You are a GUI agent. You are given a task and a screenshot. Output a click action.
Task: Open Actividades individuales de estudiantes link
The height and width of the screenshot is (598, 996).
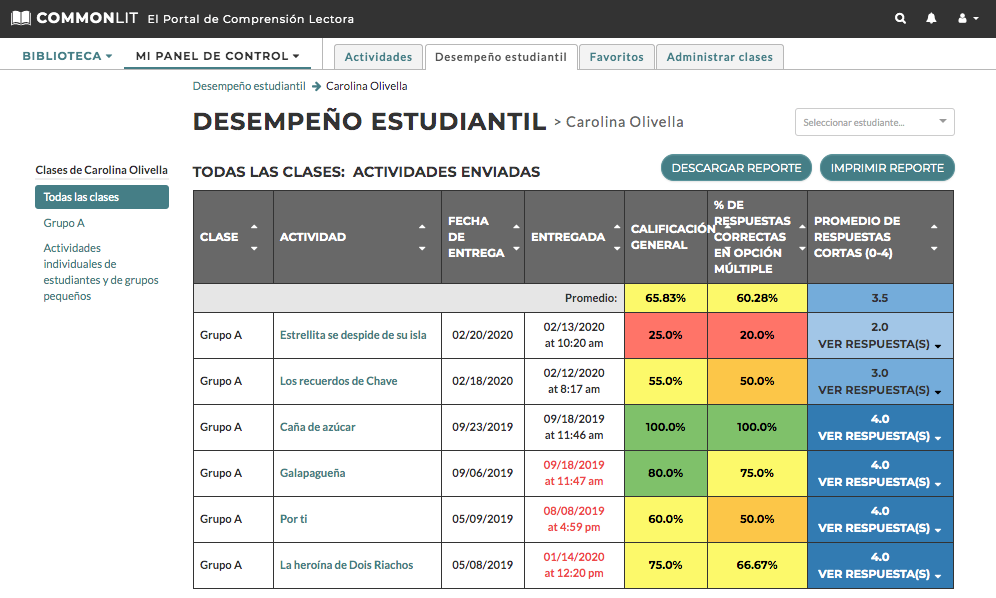click(101, 272)
